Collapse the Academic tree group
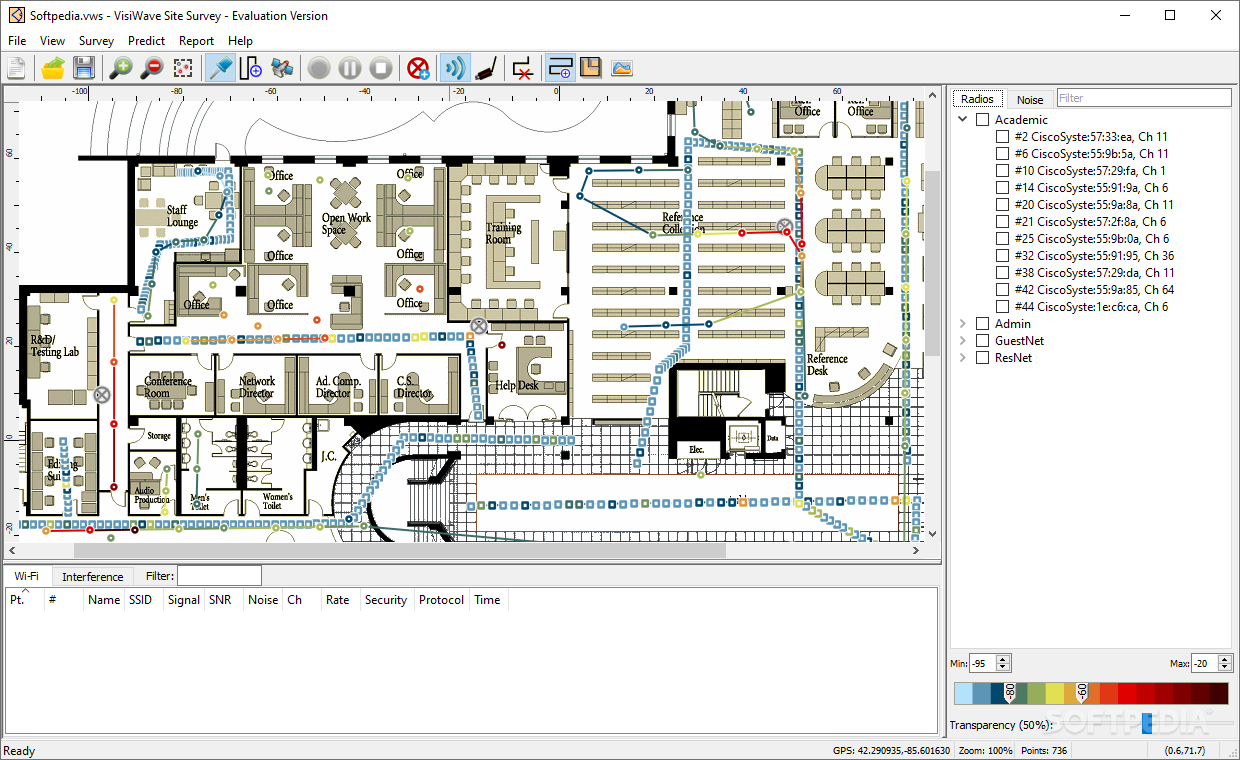The image size is (1240, 760). click(963, 120)
